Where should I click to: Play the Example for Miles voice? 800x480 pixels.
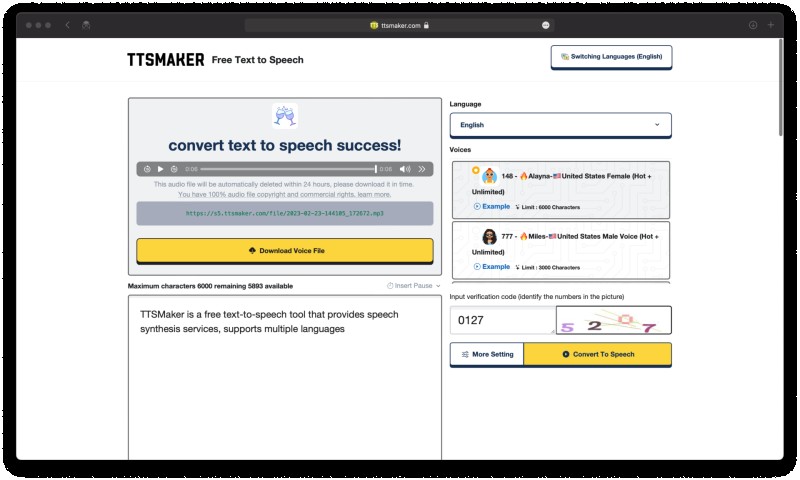492,267
